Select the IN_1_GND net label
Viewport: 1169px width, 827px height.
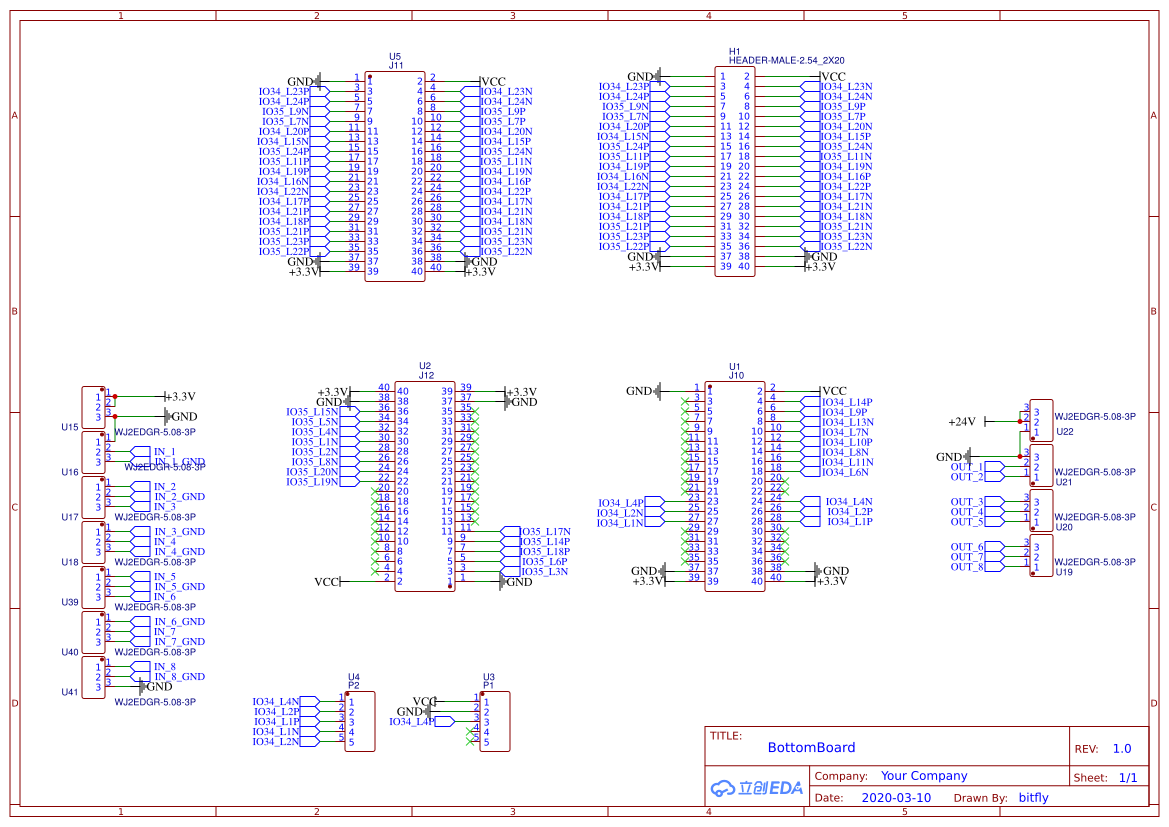pyautogui.click(x=179, y=462)
